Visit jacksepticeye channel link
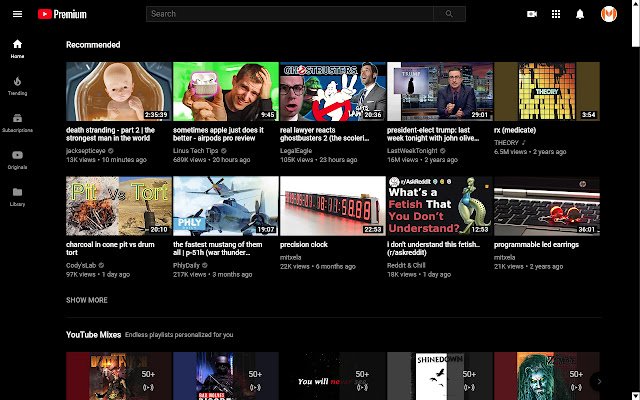The height and width of the screenshot is (400, 640). (x=86, y=151)
